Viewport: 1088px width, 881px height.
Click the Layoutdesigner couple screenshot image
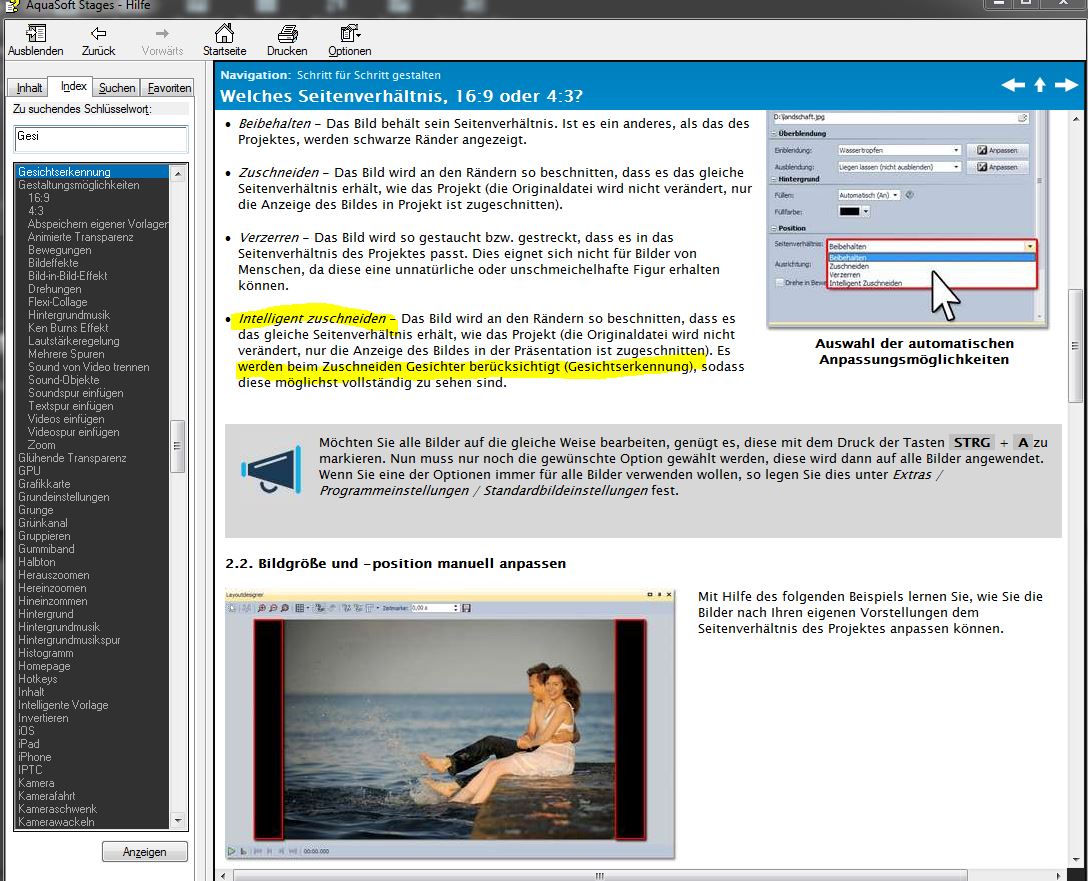(x=449, y=723)
